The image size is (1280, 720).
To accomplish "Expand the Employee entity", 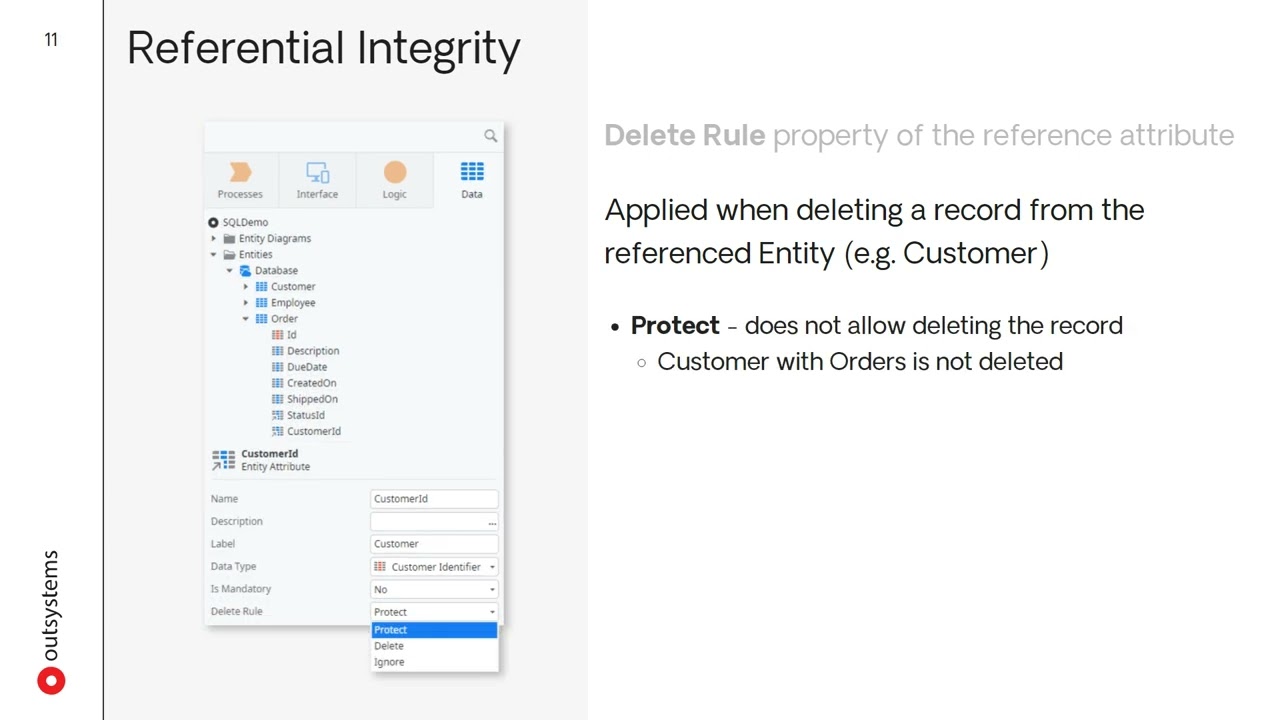I will pyautogui.click(x=245, y=302).
